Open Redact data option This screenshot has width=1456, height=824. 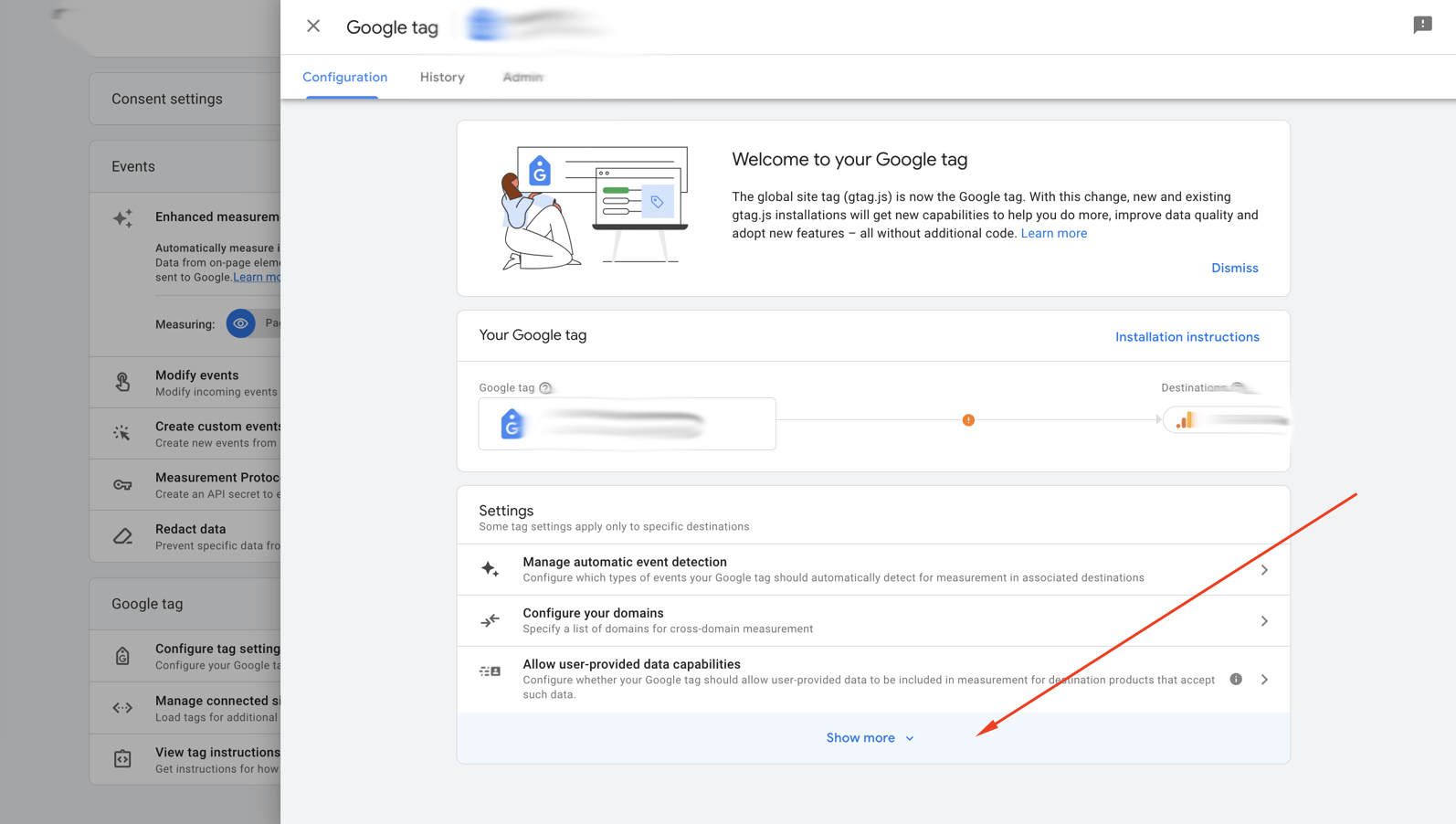pos(185,536)
